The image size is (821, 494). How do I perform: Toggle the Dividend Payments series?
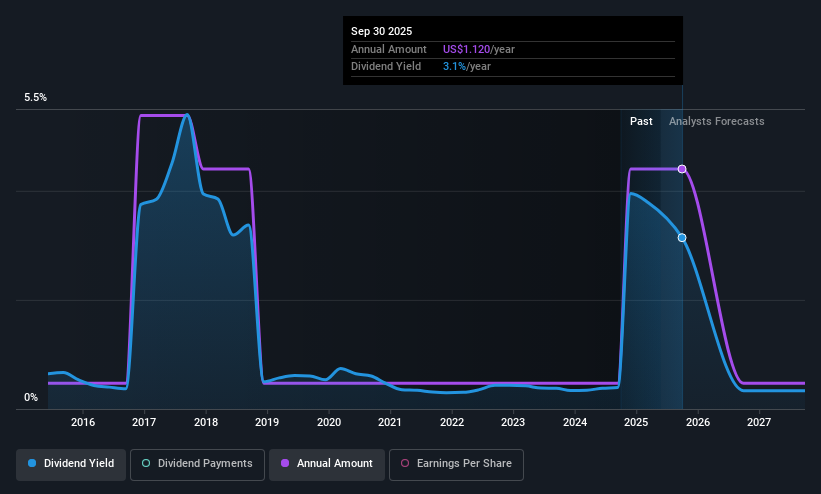click(x=197, y=464)
